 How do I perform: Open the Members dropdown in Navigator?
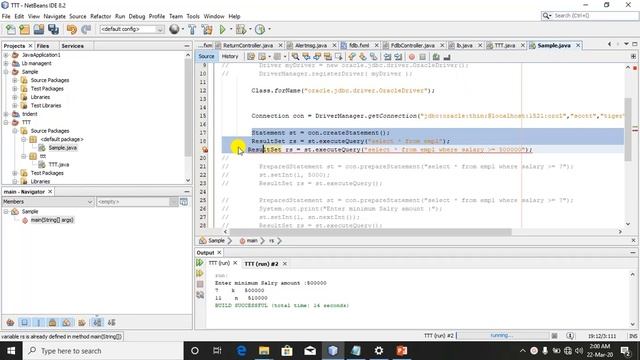pos(48,202)
